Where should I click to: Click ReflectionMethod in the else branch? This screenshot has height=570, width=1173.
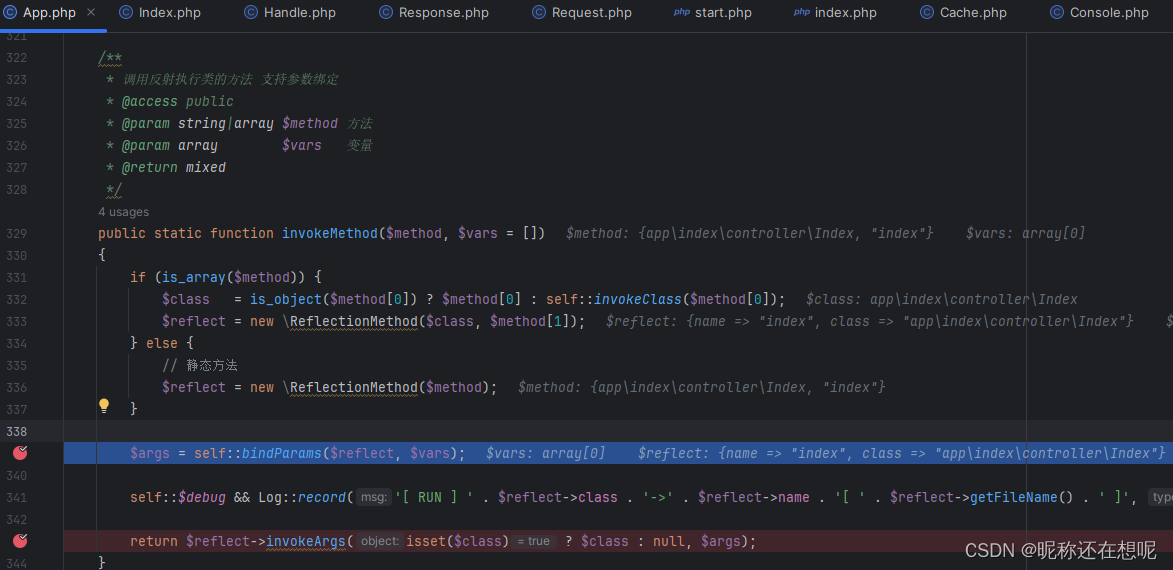click(x=353, y=387)
